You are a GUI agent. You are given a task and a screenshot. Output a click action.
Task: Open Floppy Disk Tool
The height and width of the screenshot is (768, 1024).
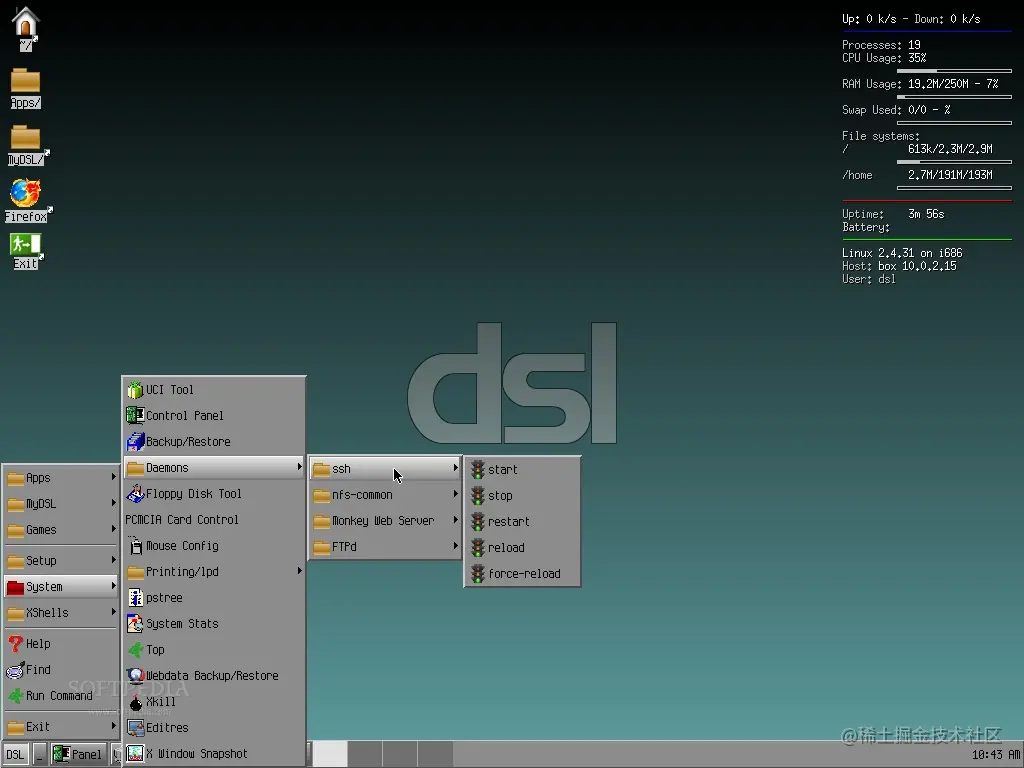pos(214,494)
